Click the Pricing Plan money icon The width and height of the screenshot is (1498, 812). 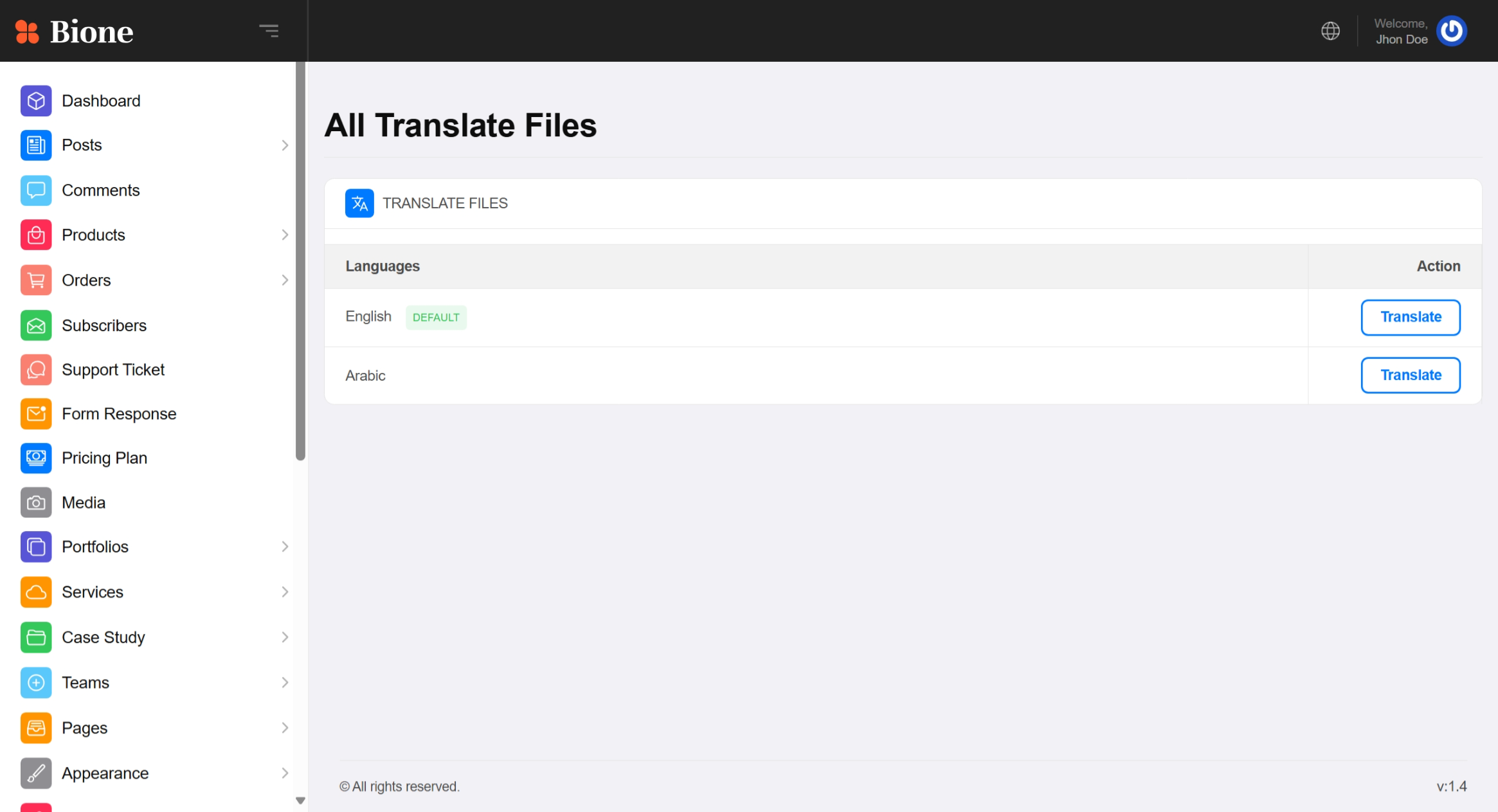pyautogui.click(x=36, y=458)
